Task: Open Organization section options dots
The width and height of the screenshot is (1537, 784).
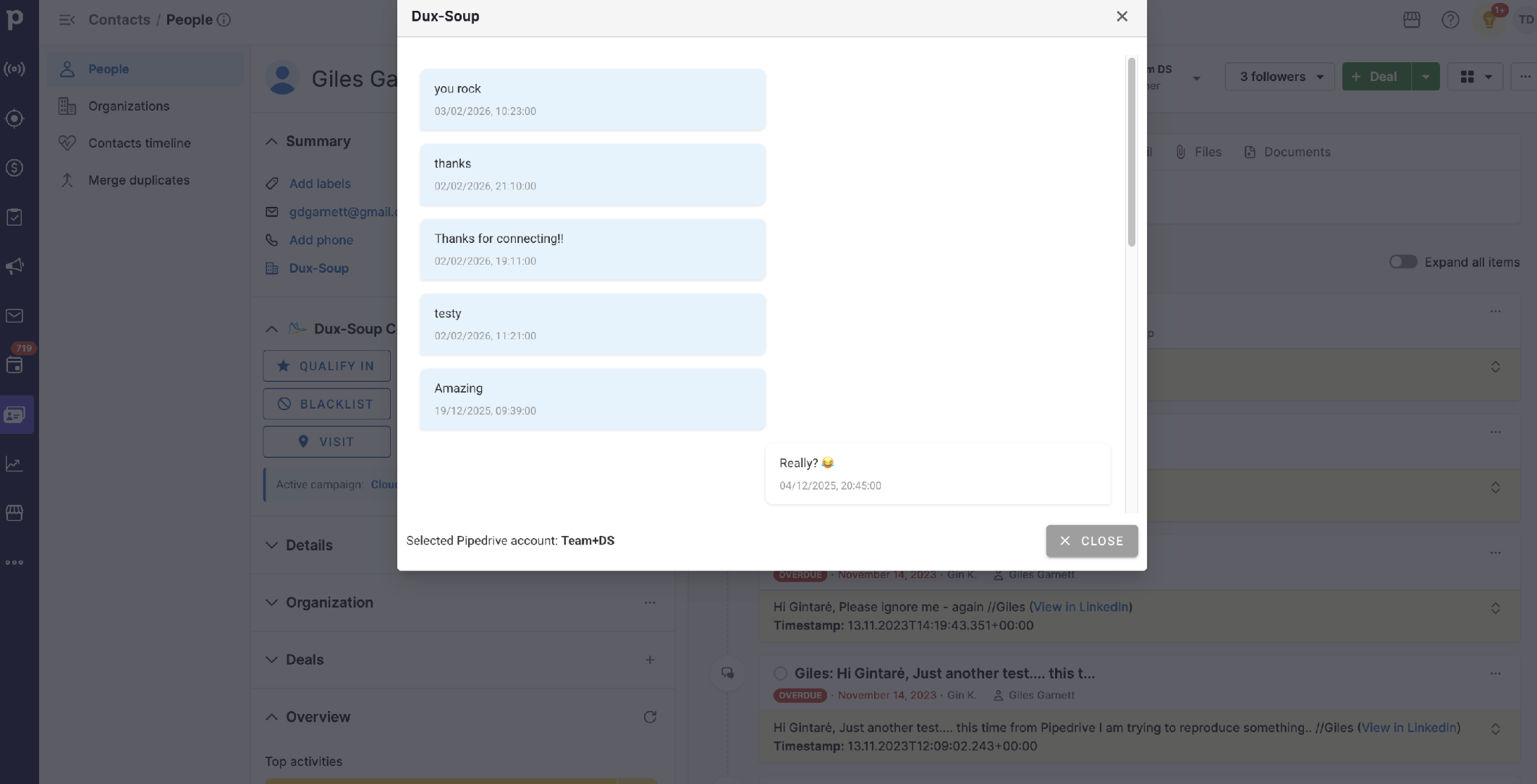Action: [x=650, y=602]
